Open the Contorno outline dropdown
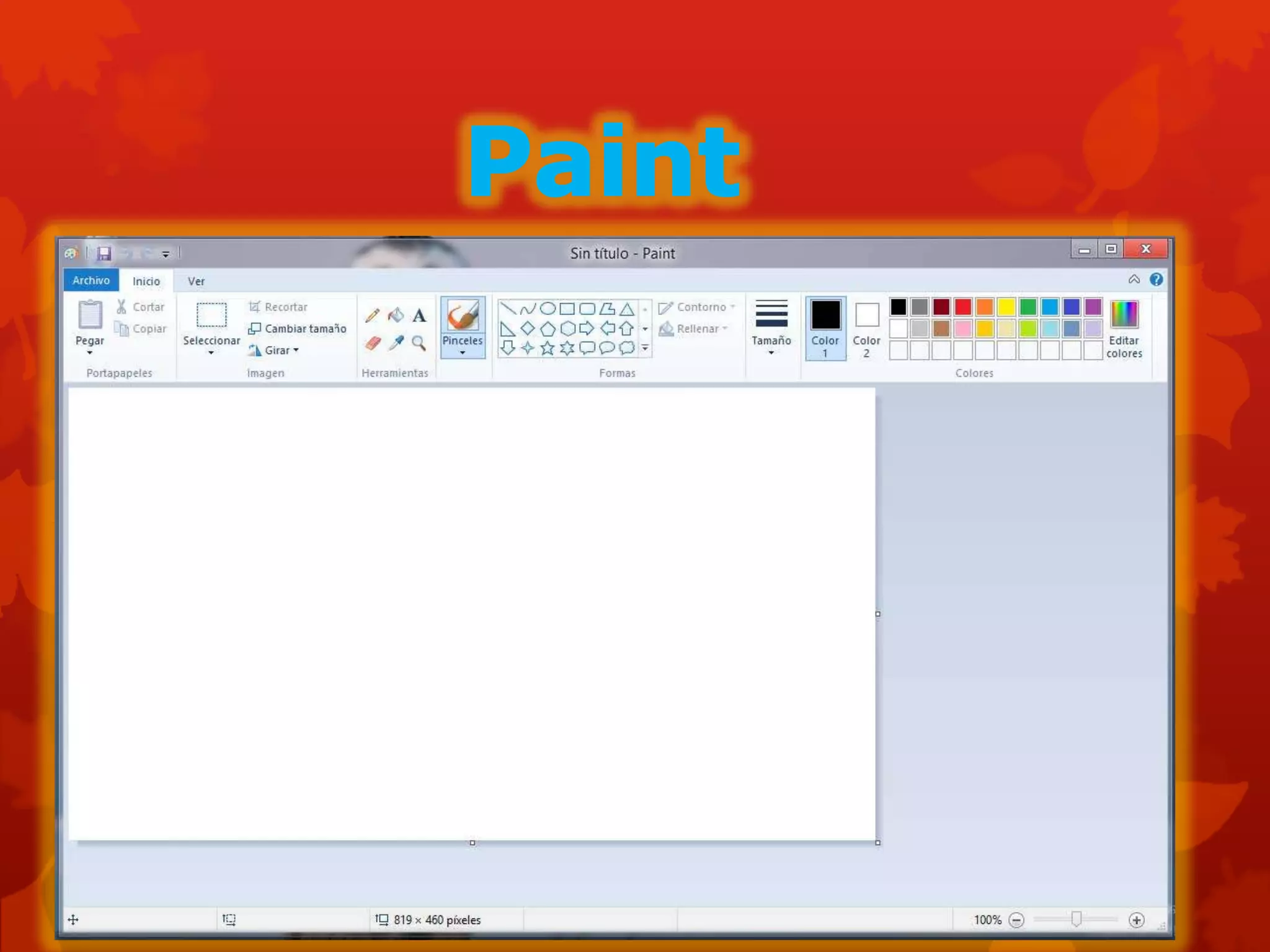The height and width of the screenshot is (952, 1270). (x=697, y=307)
